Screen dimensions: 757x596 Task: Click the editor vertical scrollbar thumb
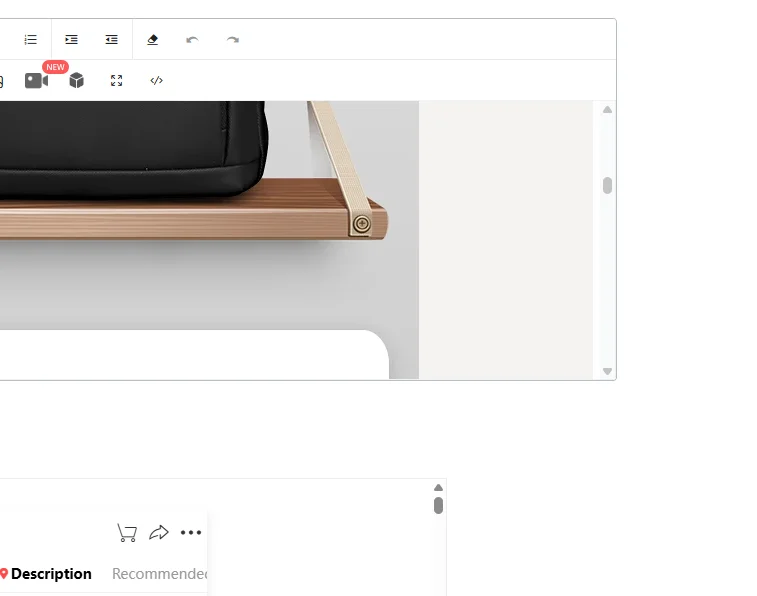[607, 186]
